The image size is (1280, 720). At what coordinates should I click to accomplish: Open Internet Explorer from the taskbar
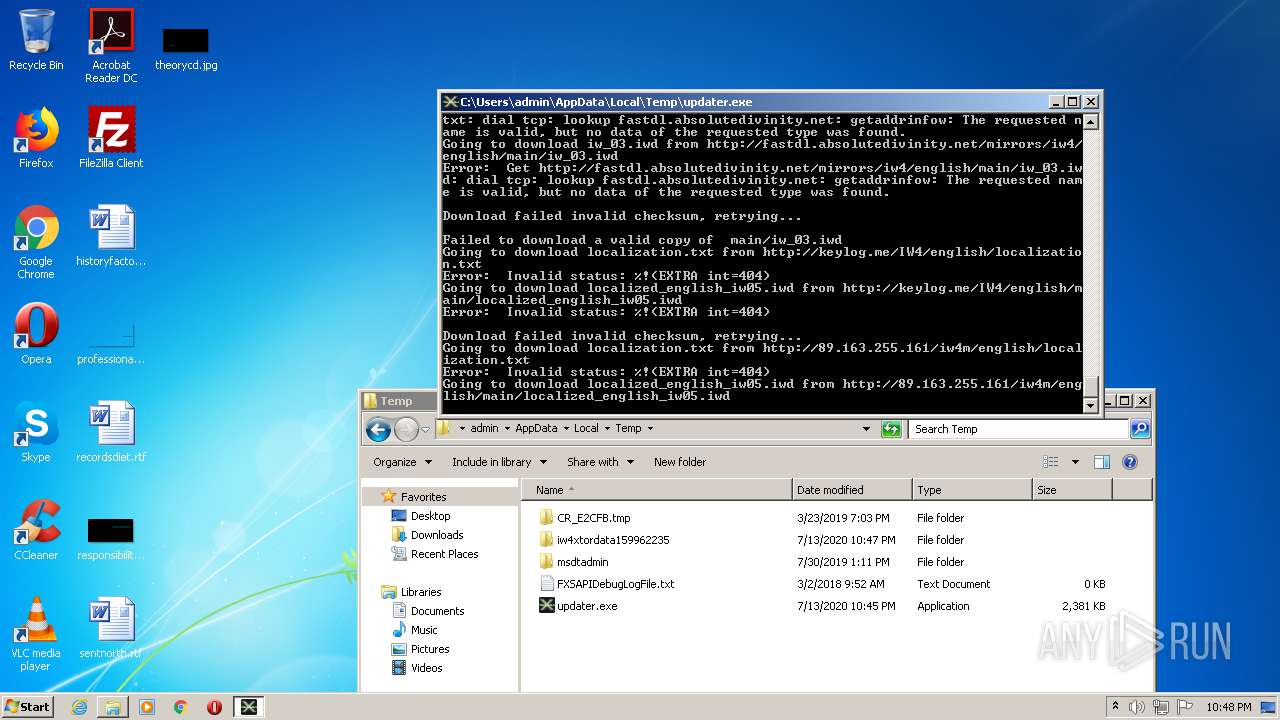[79, 707]
